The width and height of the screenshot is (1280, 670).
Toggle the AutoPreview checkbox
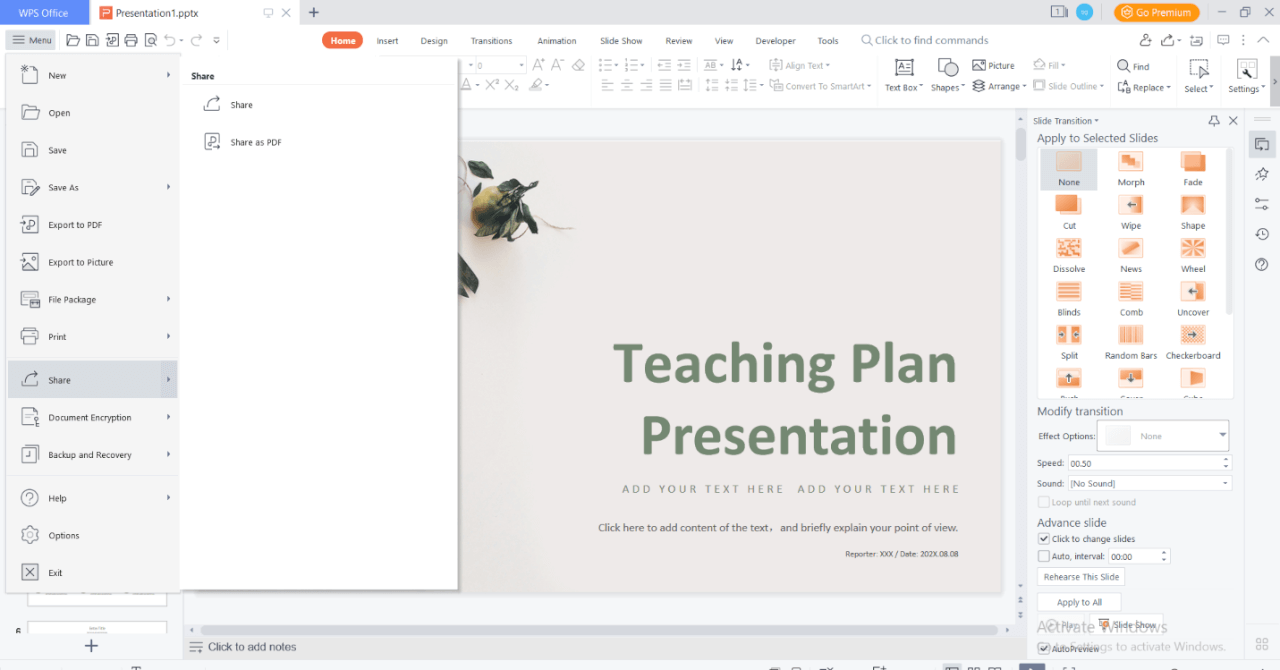click(x=1044, y=649)
